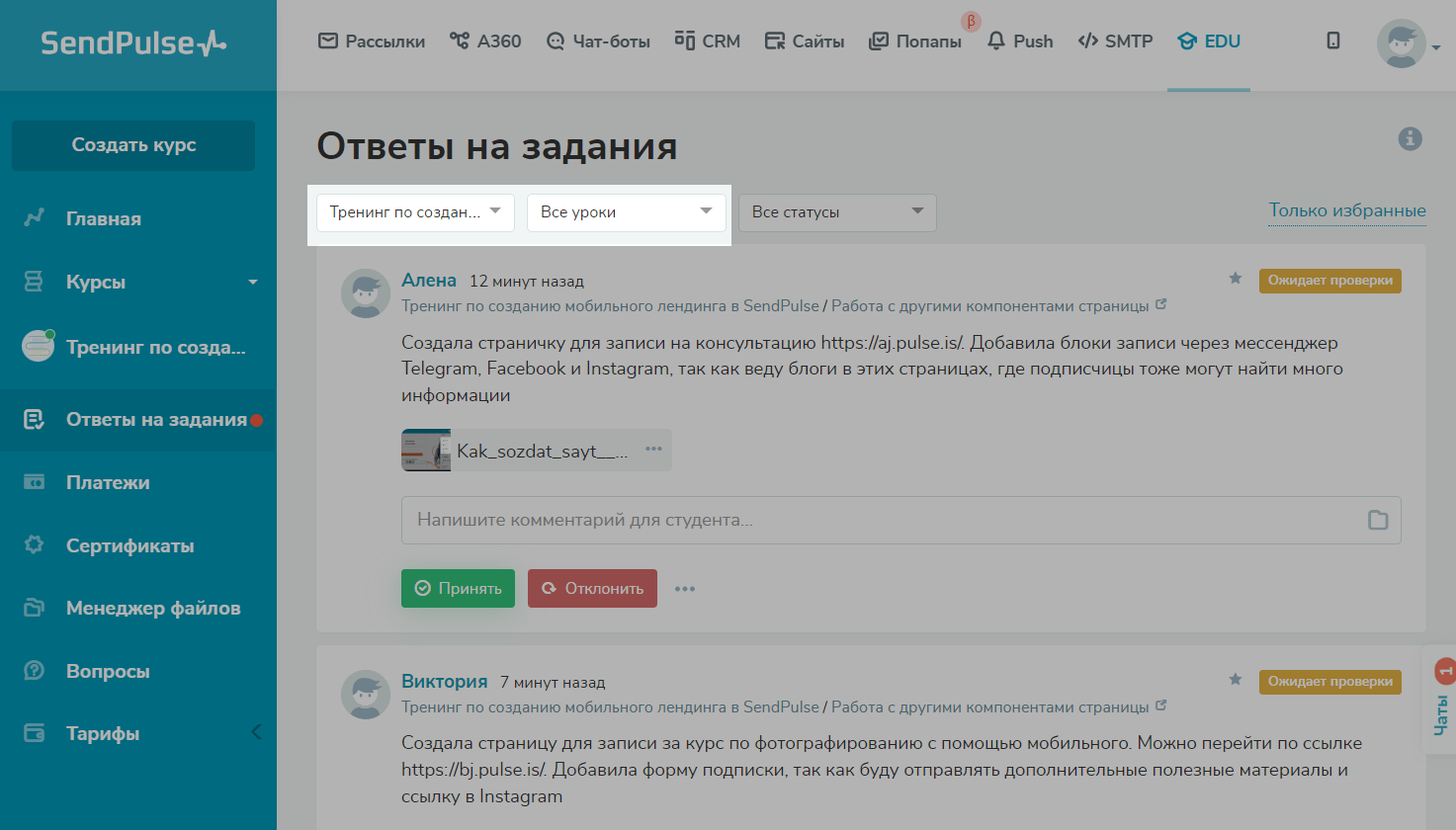Star Алена's answer as favorite
Image resolution: width=1456 pixels, height=830 pixels.
pos(1235,279)
